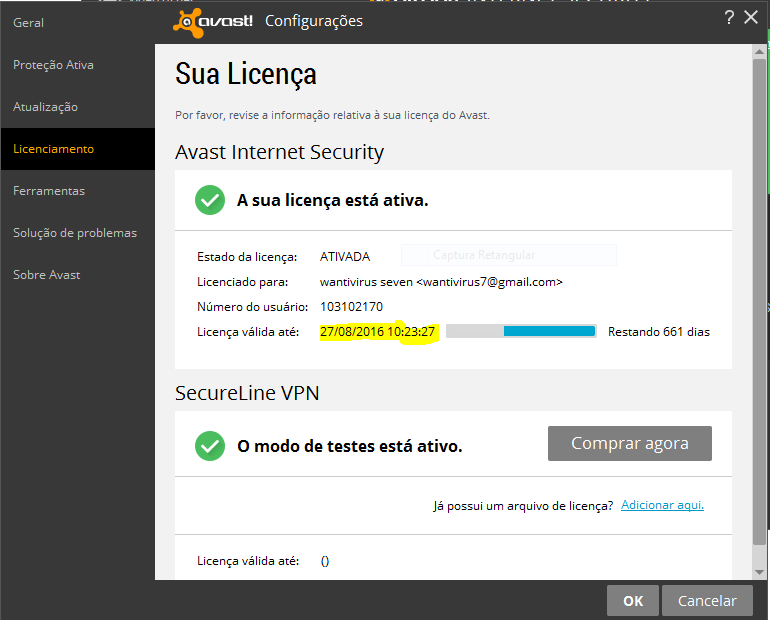Click Cancelar to discard changes

point(707,600)
